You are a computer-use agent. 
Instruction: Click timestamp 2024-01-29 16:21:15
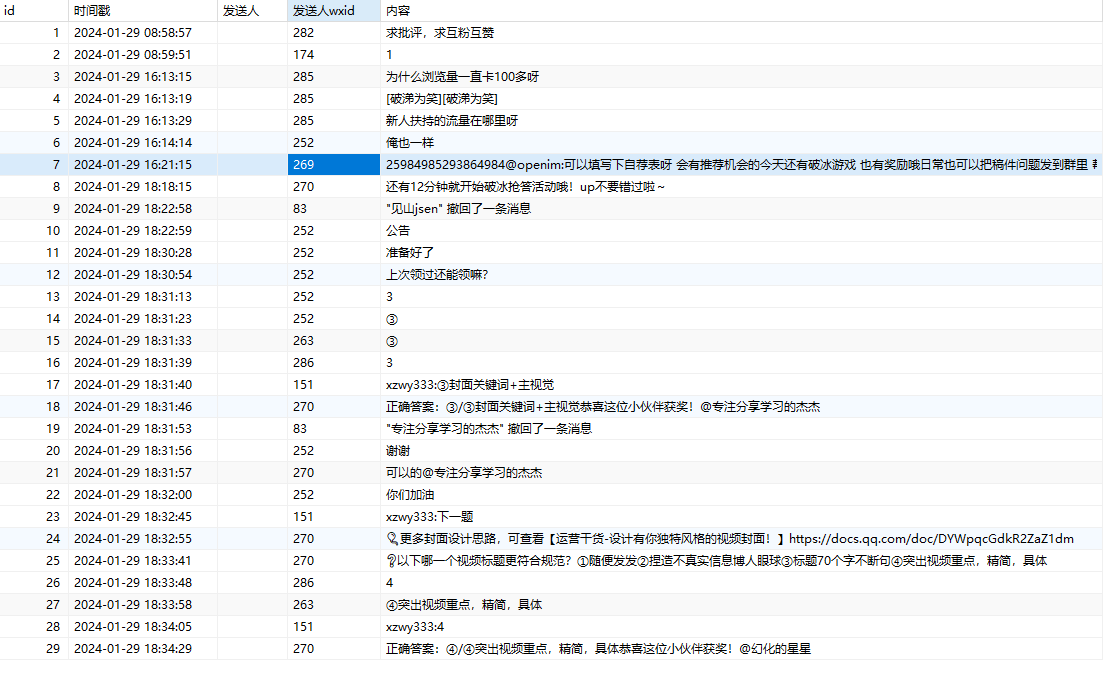click(143, 165)
